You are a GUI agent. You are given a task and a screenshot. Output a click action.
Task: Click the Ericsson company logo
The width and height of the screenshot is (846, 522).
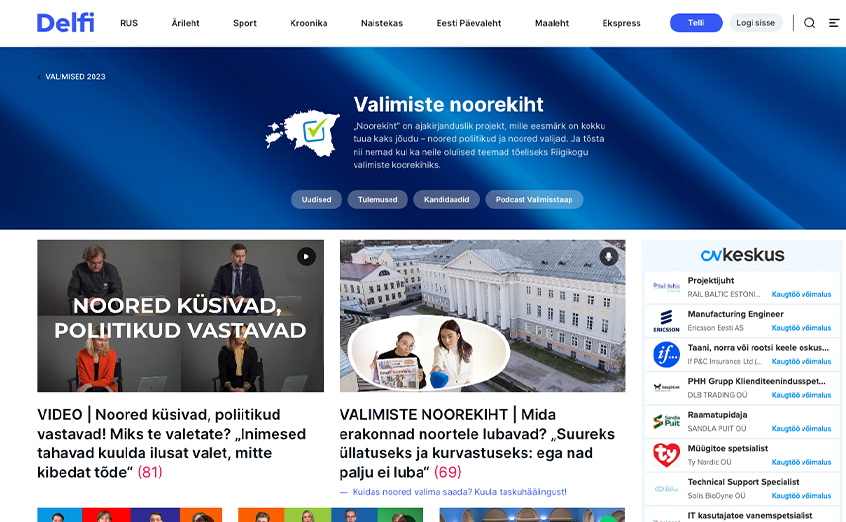[x=666, y=321]
